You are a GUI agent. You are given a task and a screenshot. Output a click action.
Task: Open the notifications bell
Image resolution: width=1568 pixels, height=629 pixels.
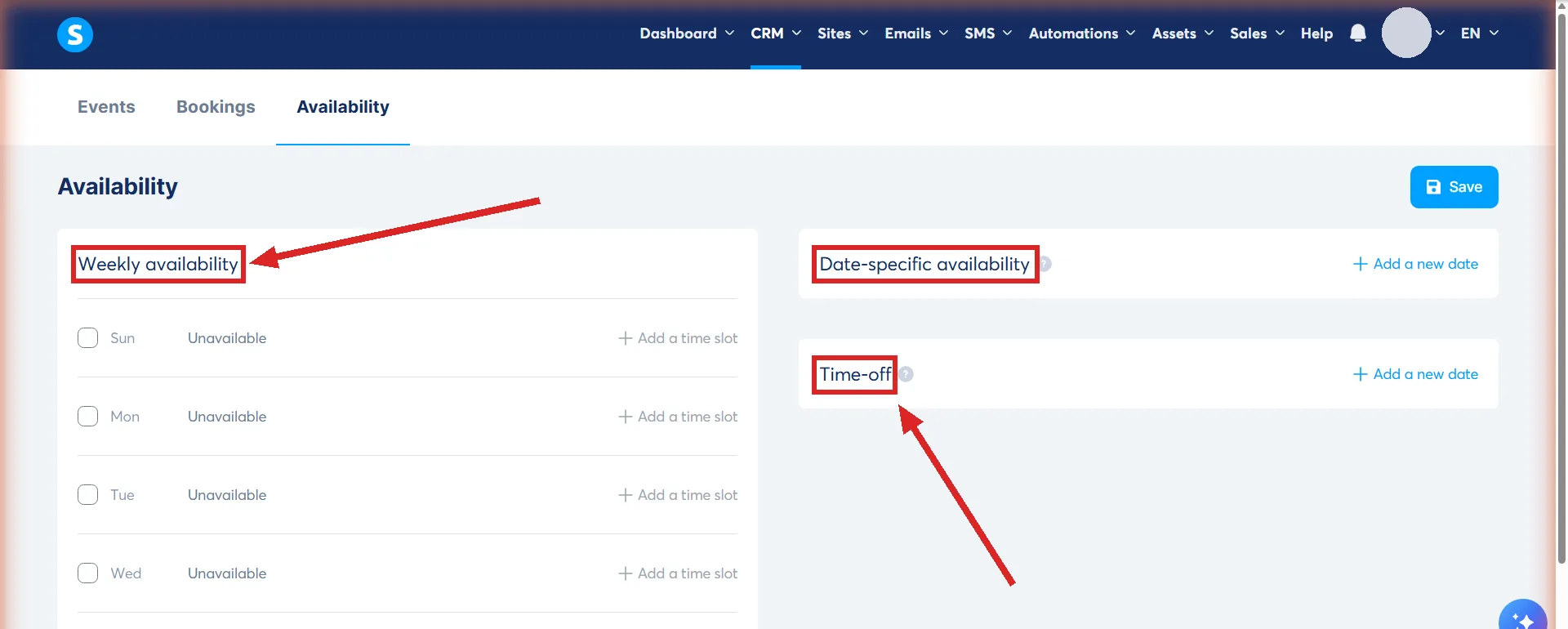pos(1357,33)
